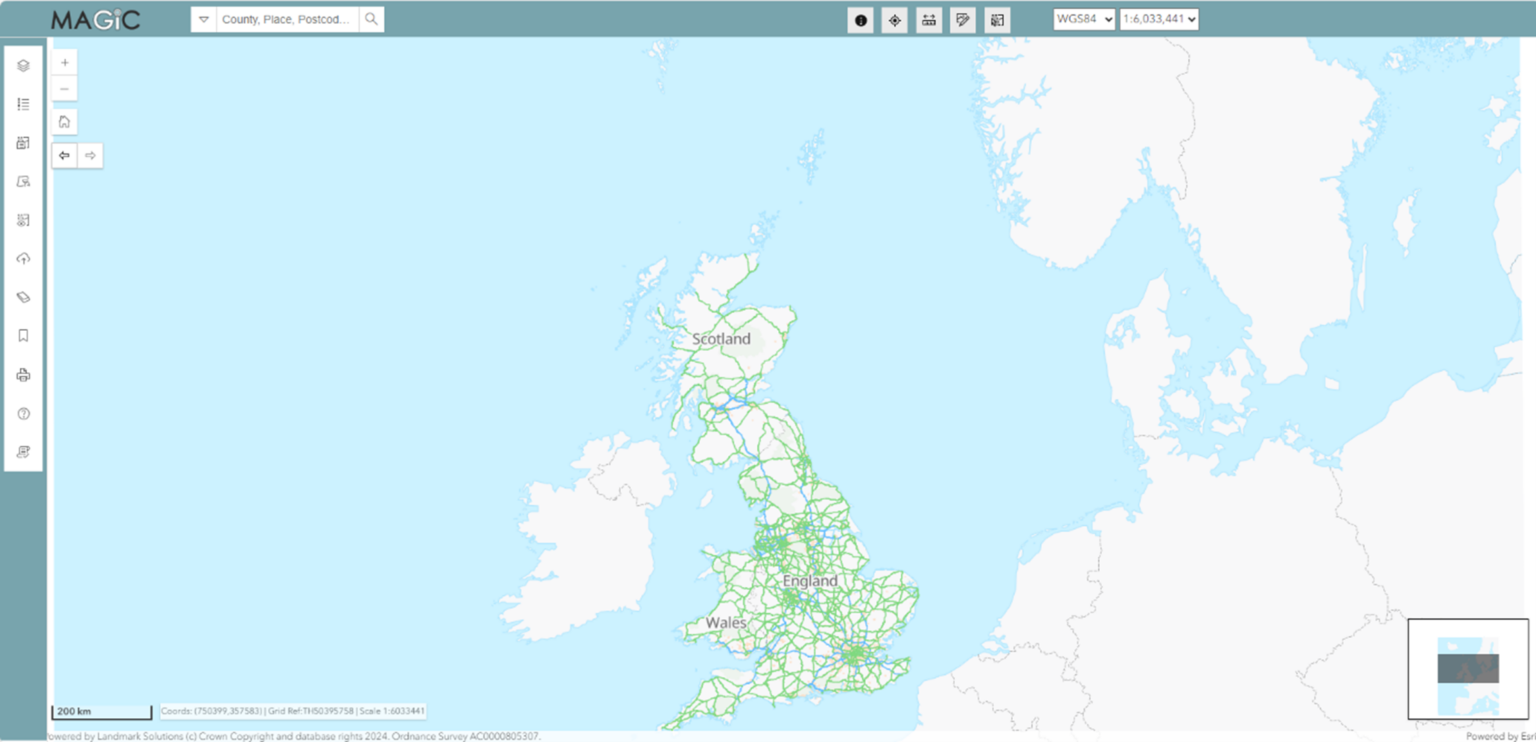Open the Print tool in the sidebar

point(23,374)
